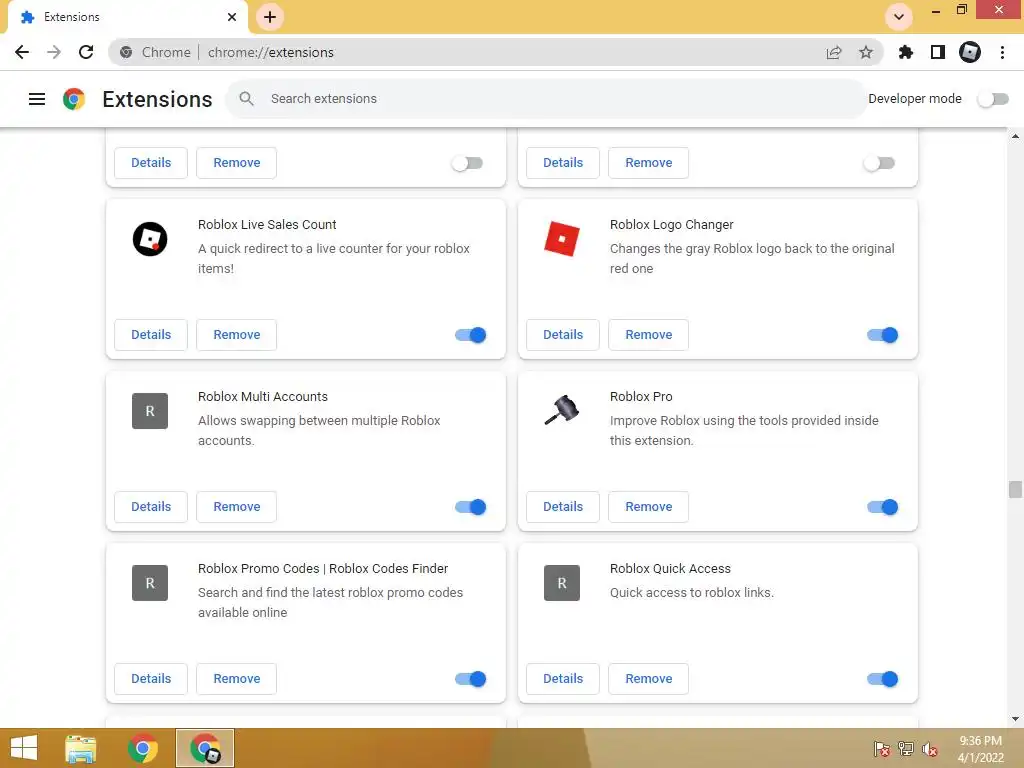Screen dimensions: 1024x768
Task: Open Details for Roblox Pro
Action: (563, 507)
